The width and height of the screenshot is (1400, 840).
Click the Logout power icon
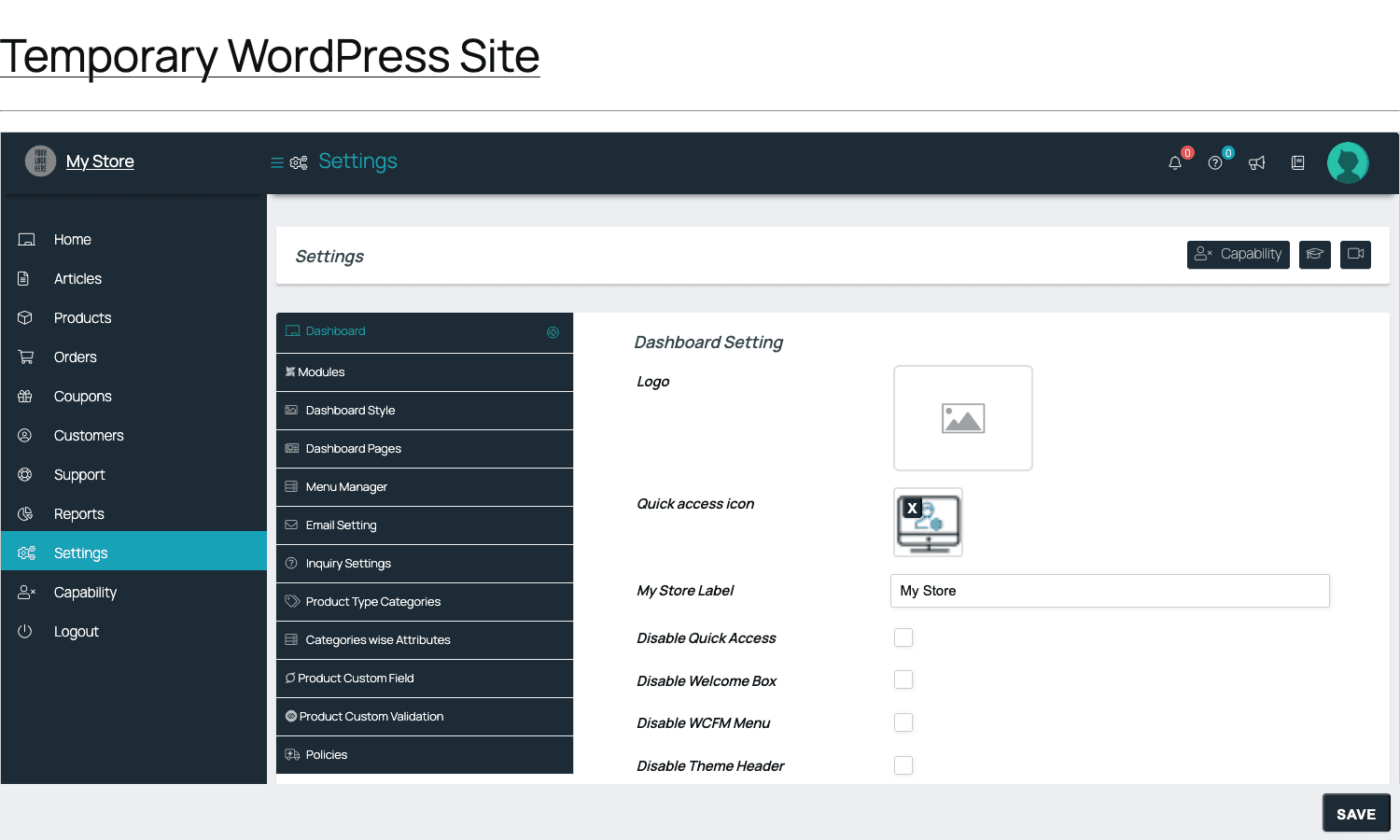click(x=25, y=632)
